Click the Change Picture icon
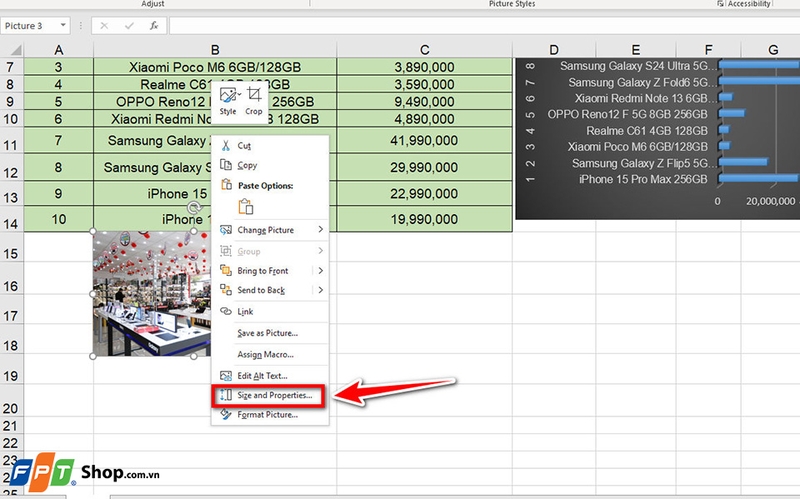 pos(226,230)
